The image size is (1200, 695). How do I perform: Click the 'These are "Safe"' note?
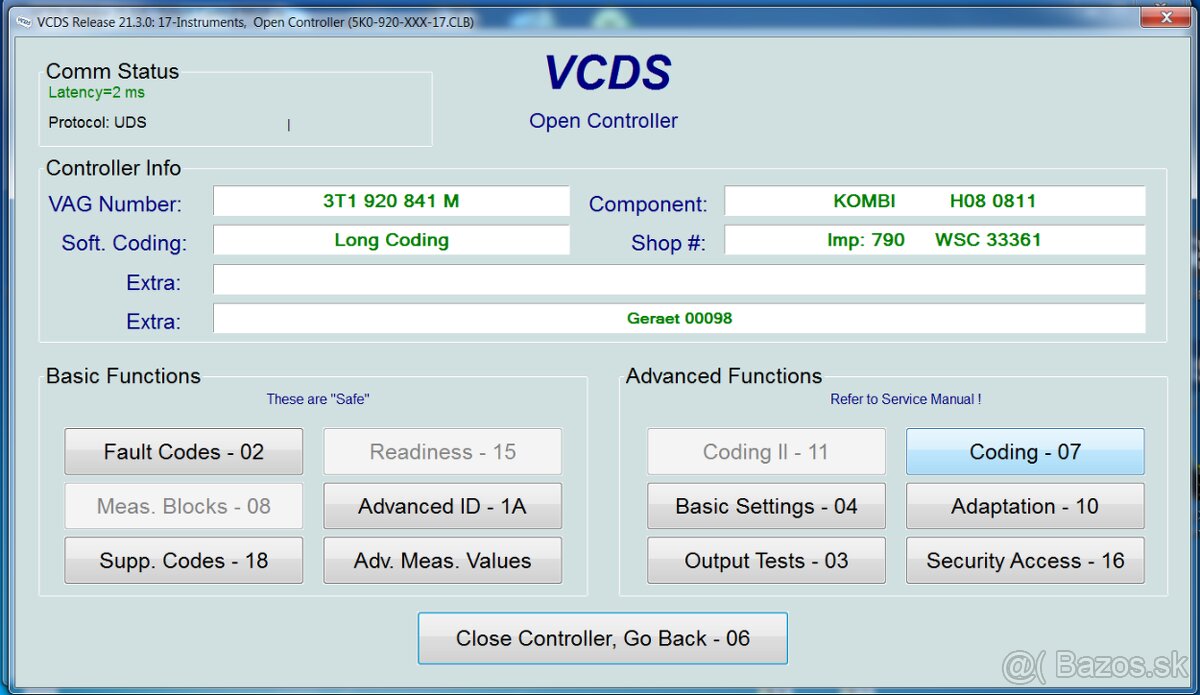pyautogui.click(x=318, y=399)
